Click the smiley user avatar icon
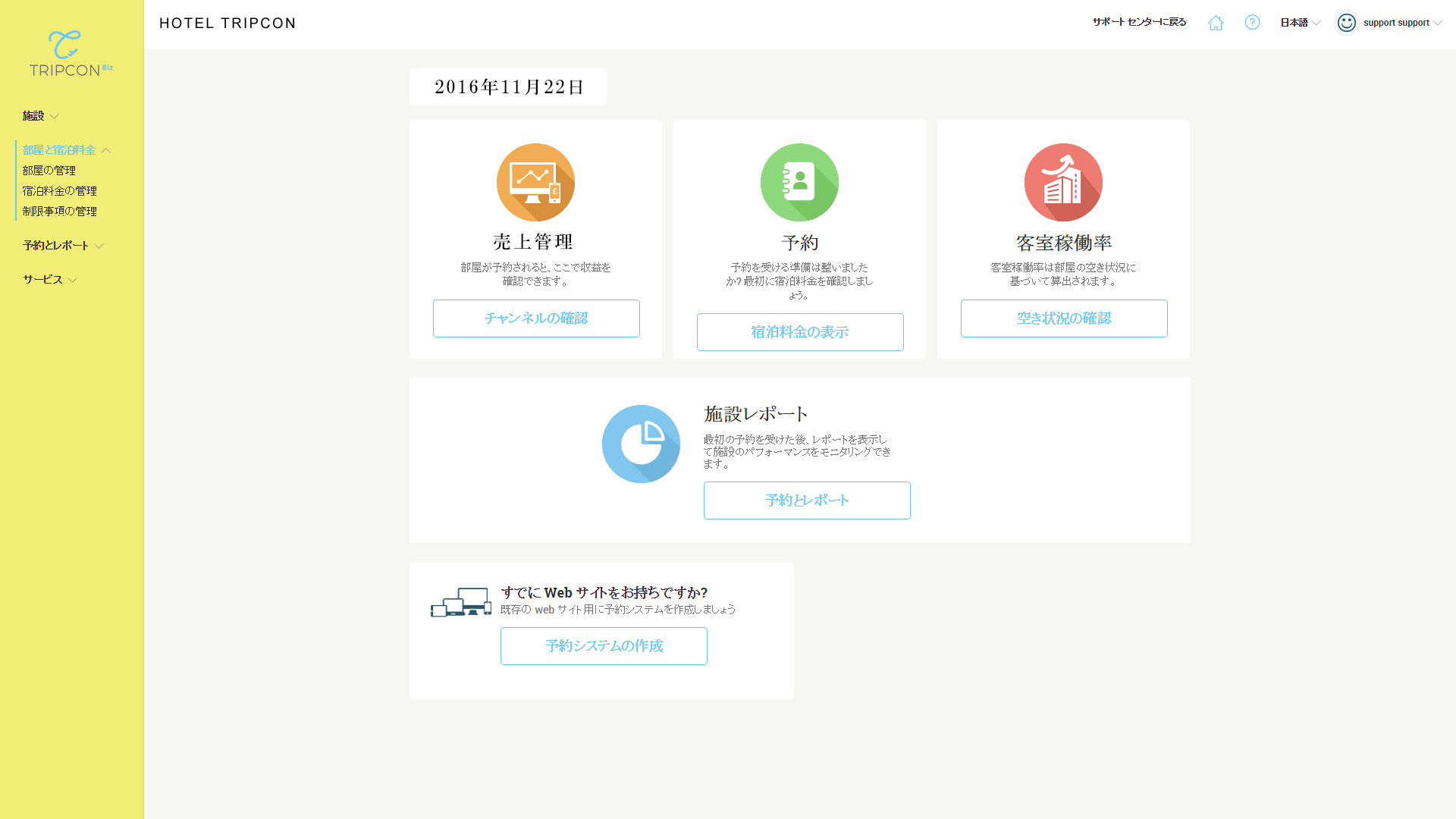 coord(1346,23)
